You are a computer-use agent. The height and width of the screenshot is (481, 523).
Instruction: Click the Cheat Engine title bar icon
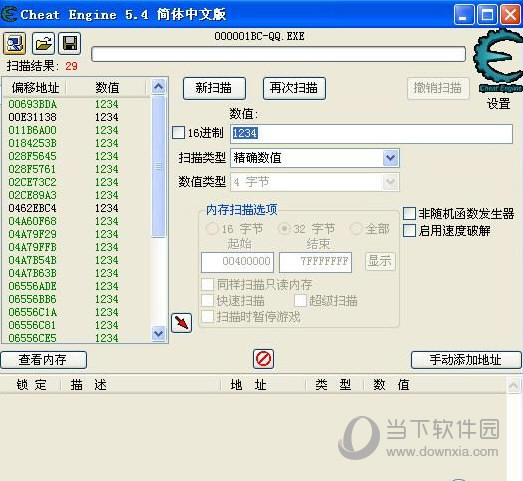click(x=9, y=14)
